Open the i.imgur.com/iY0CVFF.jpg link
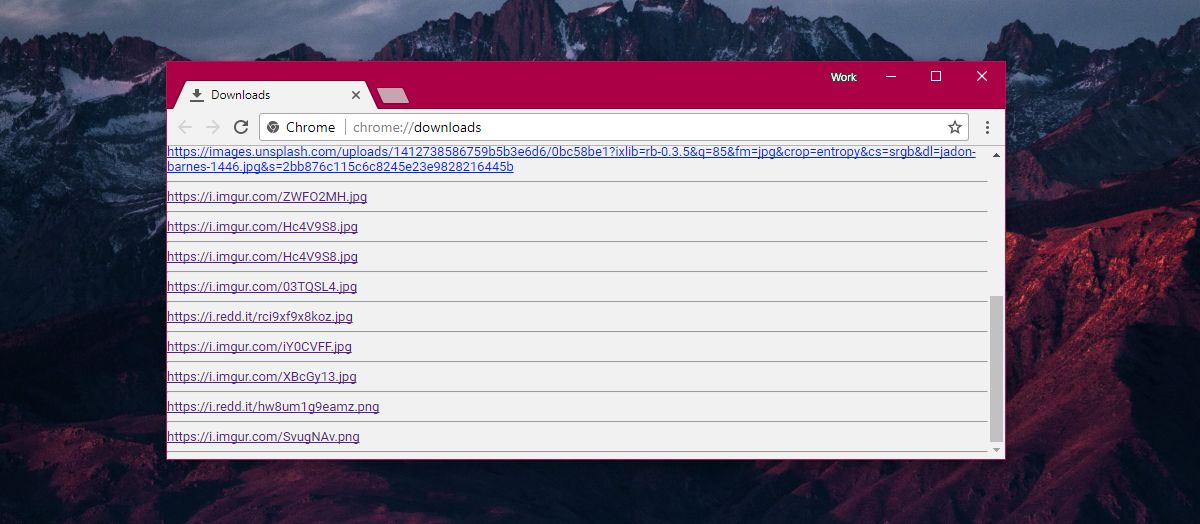 259,347
